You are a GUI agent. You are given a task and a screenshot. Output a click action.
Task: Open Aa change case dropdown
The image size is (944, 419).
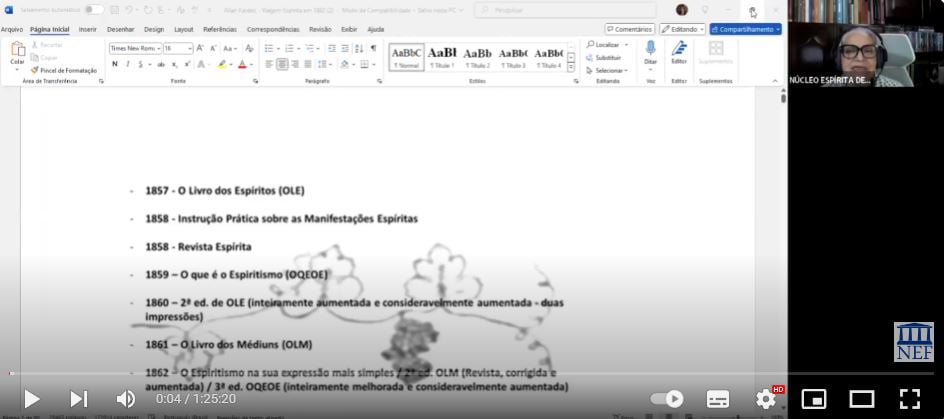pyautogui.click(x=231, y=48)
